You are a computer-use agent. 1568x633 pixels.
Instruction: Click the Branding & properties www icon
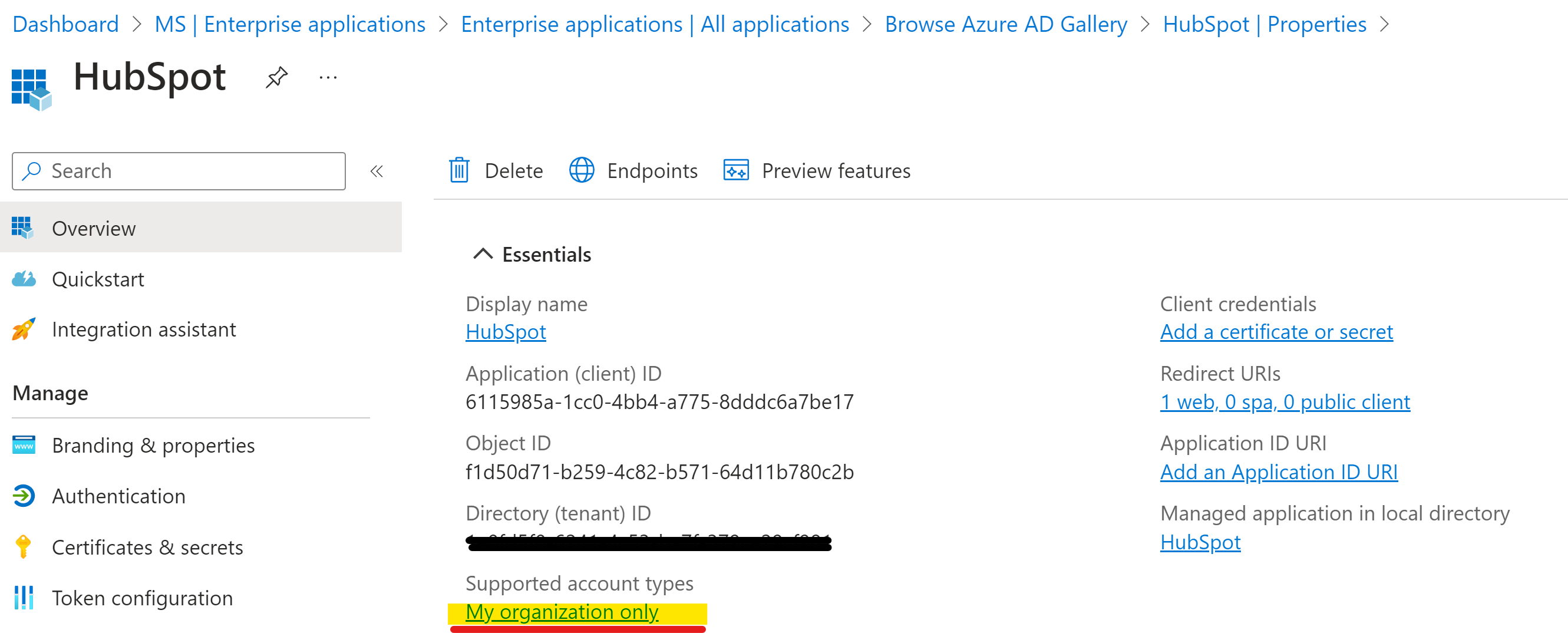[x=23, y=445]
